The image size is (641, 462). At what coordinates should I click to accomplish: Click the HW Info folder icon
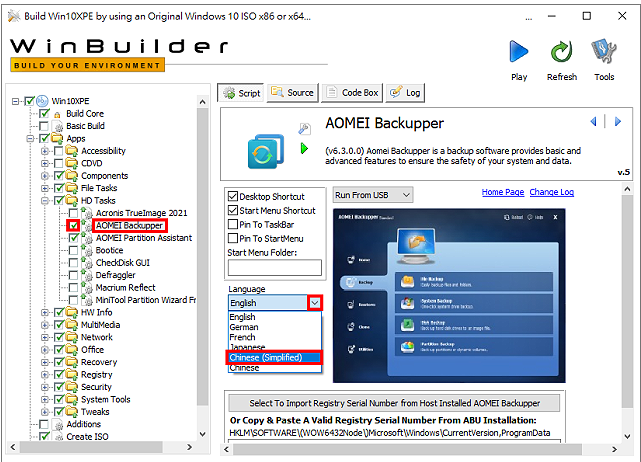tap(72, 312)
